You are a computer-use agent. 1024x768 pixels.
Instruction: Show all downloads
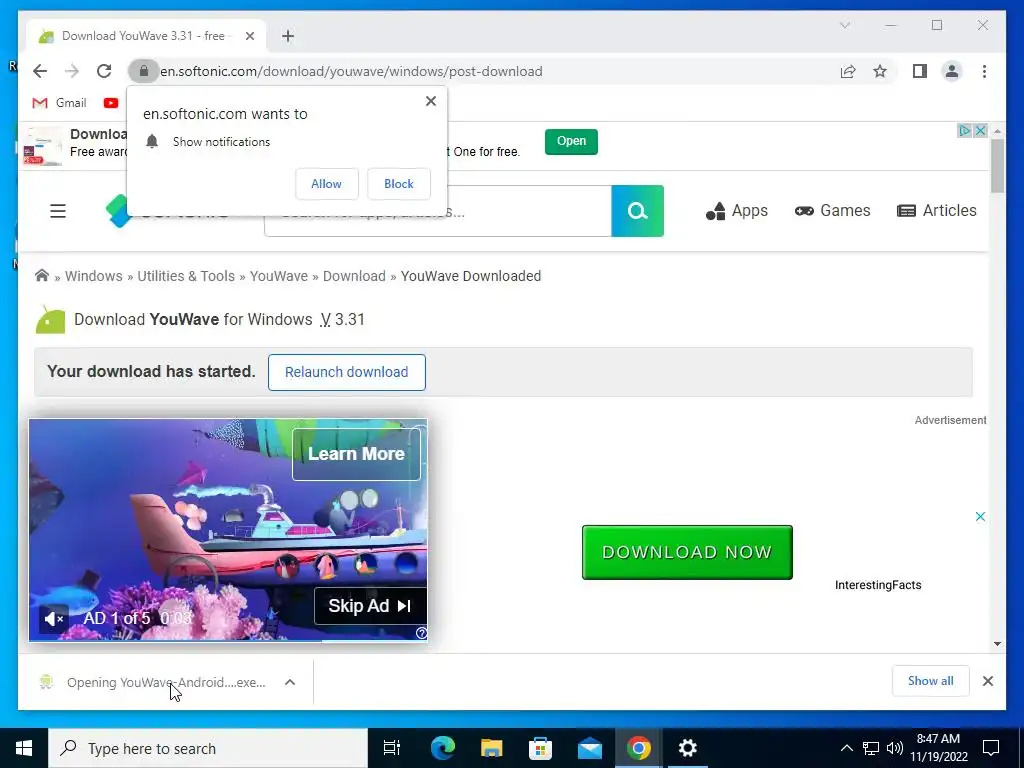click(931, 681)
